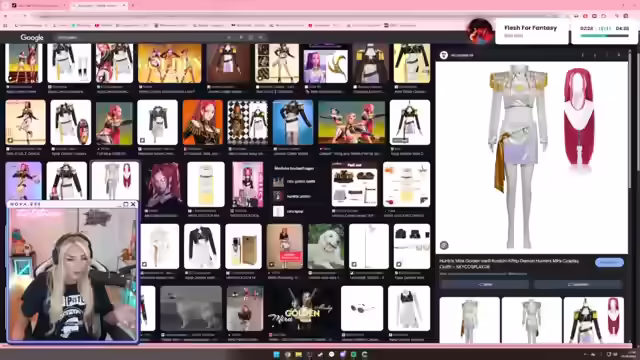This screenshot has width=640, height=360.
Task: Open the GOLDEN text poster thumbnail
Action: [x=303, y=309]
